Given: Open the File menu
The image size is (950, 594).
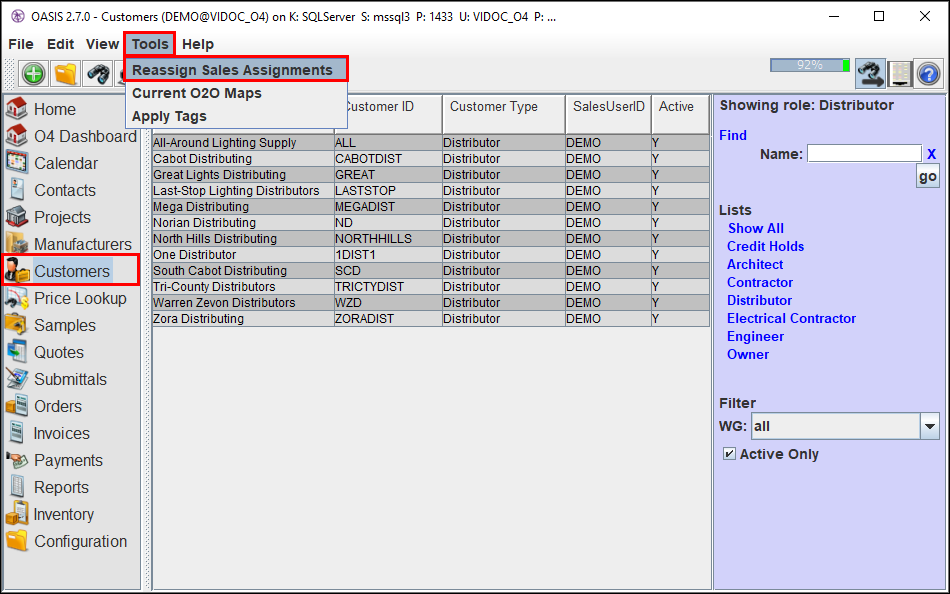Looking at the screenshot, I should click(x=21, y=44).
